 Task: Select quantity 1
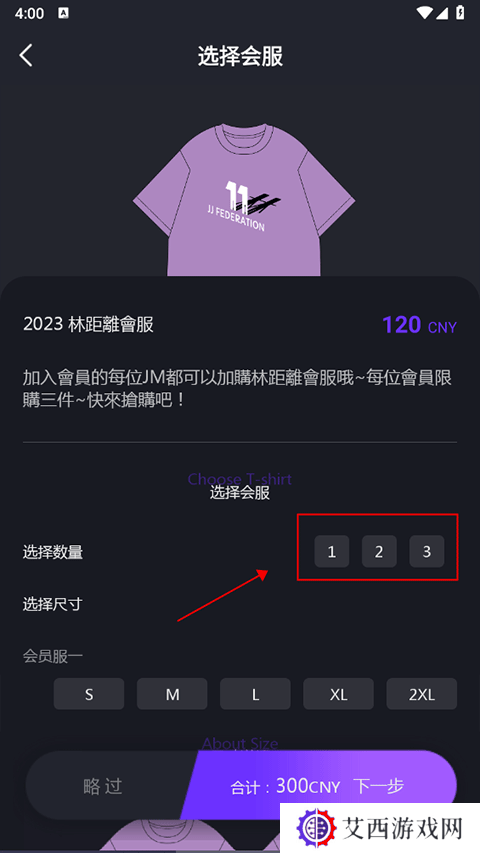pyautogui.click(x=331, y=552)
